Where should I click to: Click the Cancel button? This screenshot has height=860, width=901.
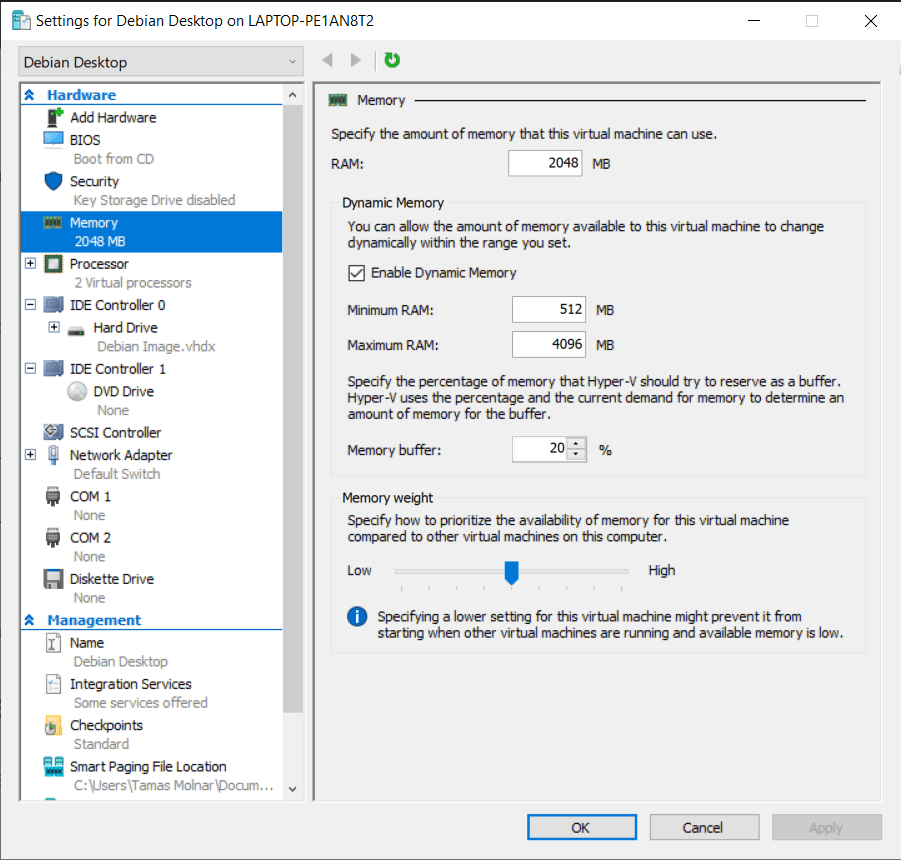[703, 827]
